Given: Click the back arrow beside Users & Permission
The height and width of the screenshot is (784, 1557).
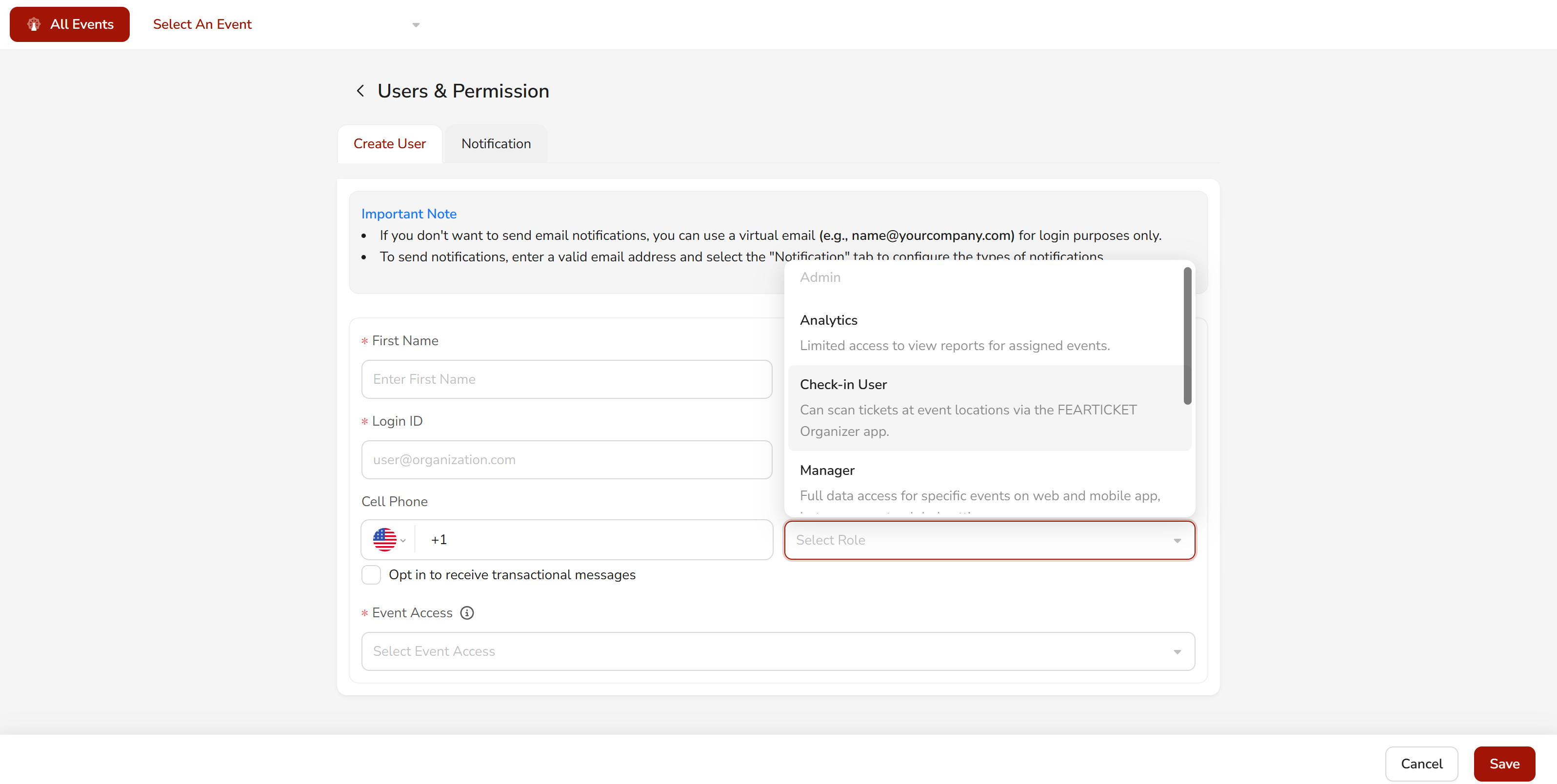Looking at the screenshot, I should point(360,91).
